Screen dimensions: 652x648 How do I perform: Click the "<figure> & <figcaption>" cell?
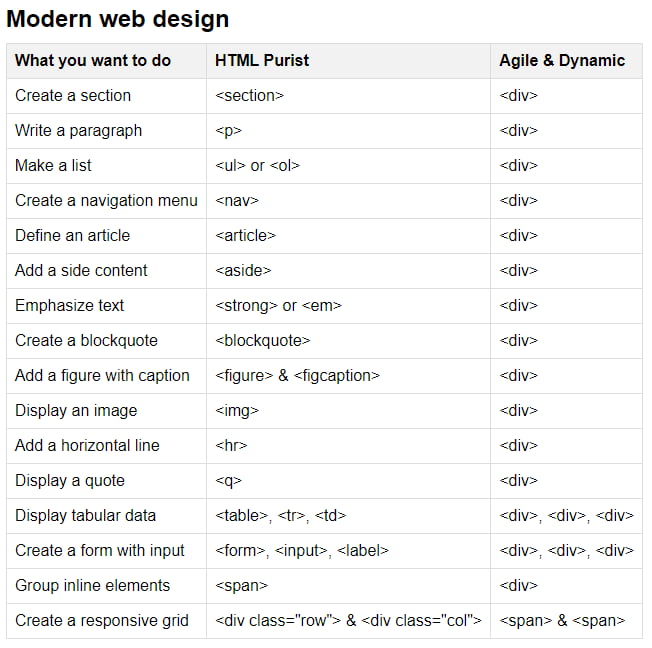(x=298, y=375)
